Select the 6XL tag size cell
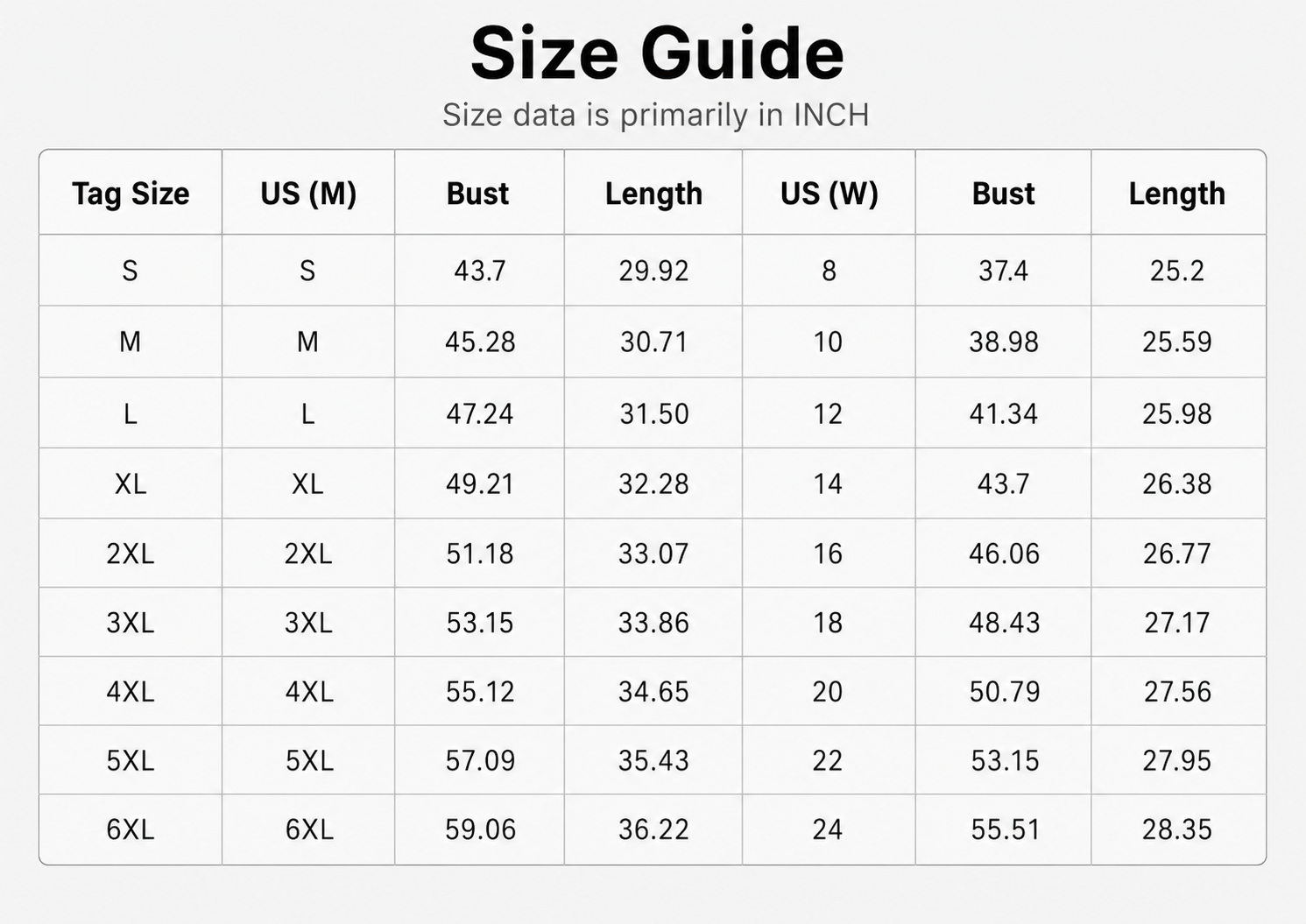The height and width of the screenshot is (924, 1306). [x=131, y=829]
